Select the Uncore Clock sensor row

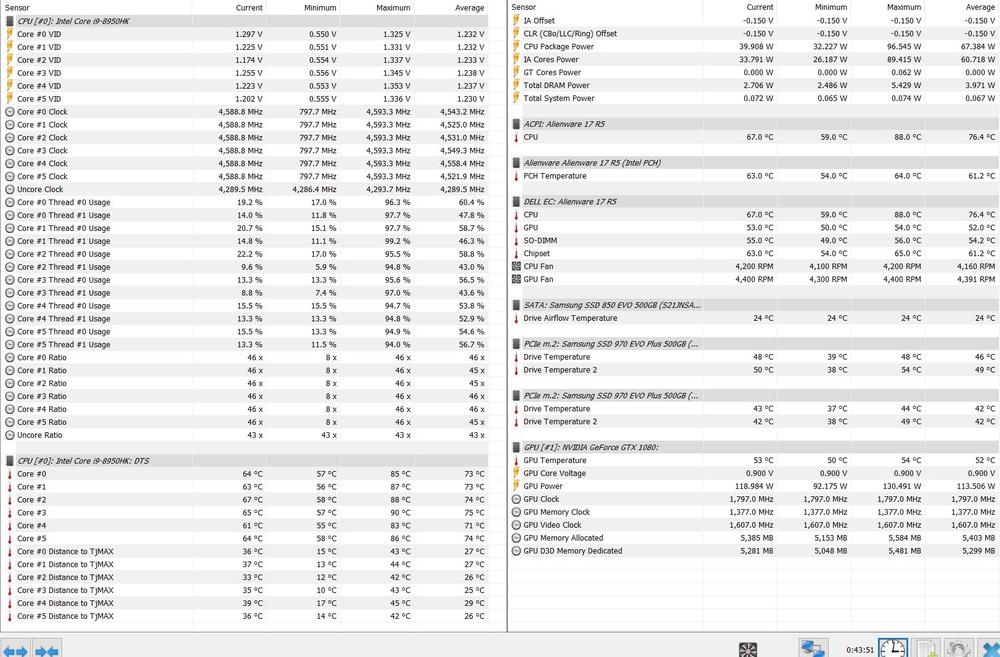point(40,189)
